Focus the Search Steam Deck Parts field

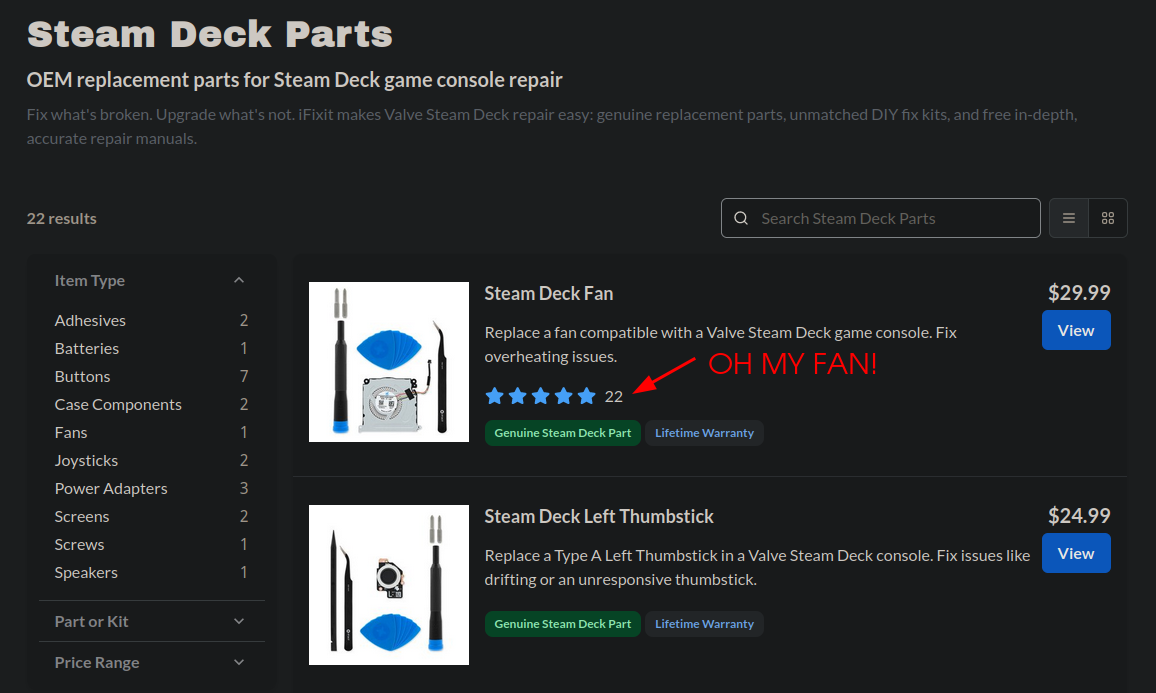880,218
